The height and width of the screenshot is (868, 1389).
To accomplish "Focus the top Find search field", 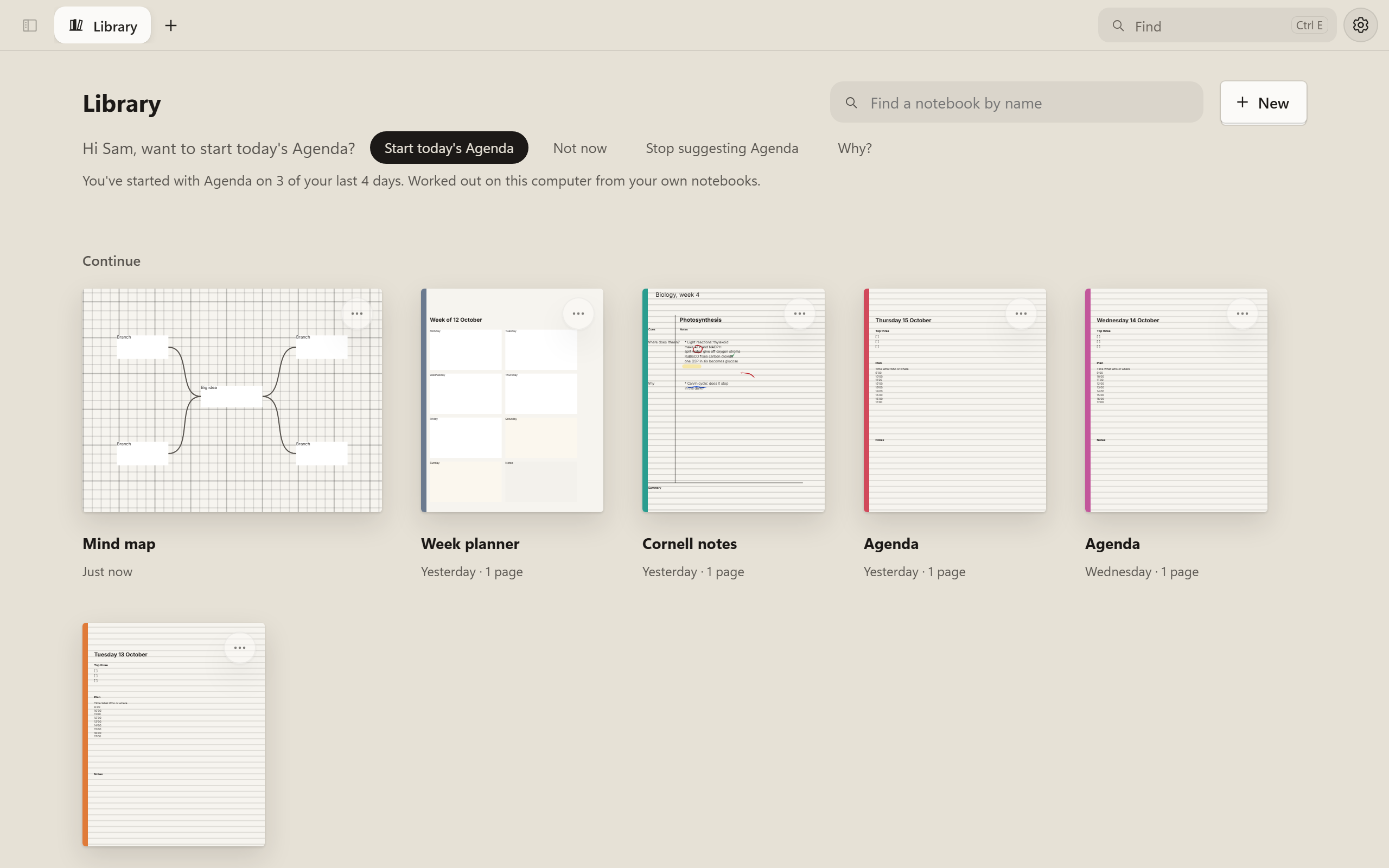I will point(1217,26).
